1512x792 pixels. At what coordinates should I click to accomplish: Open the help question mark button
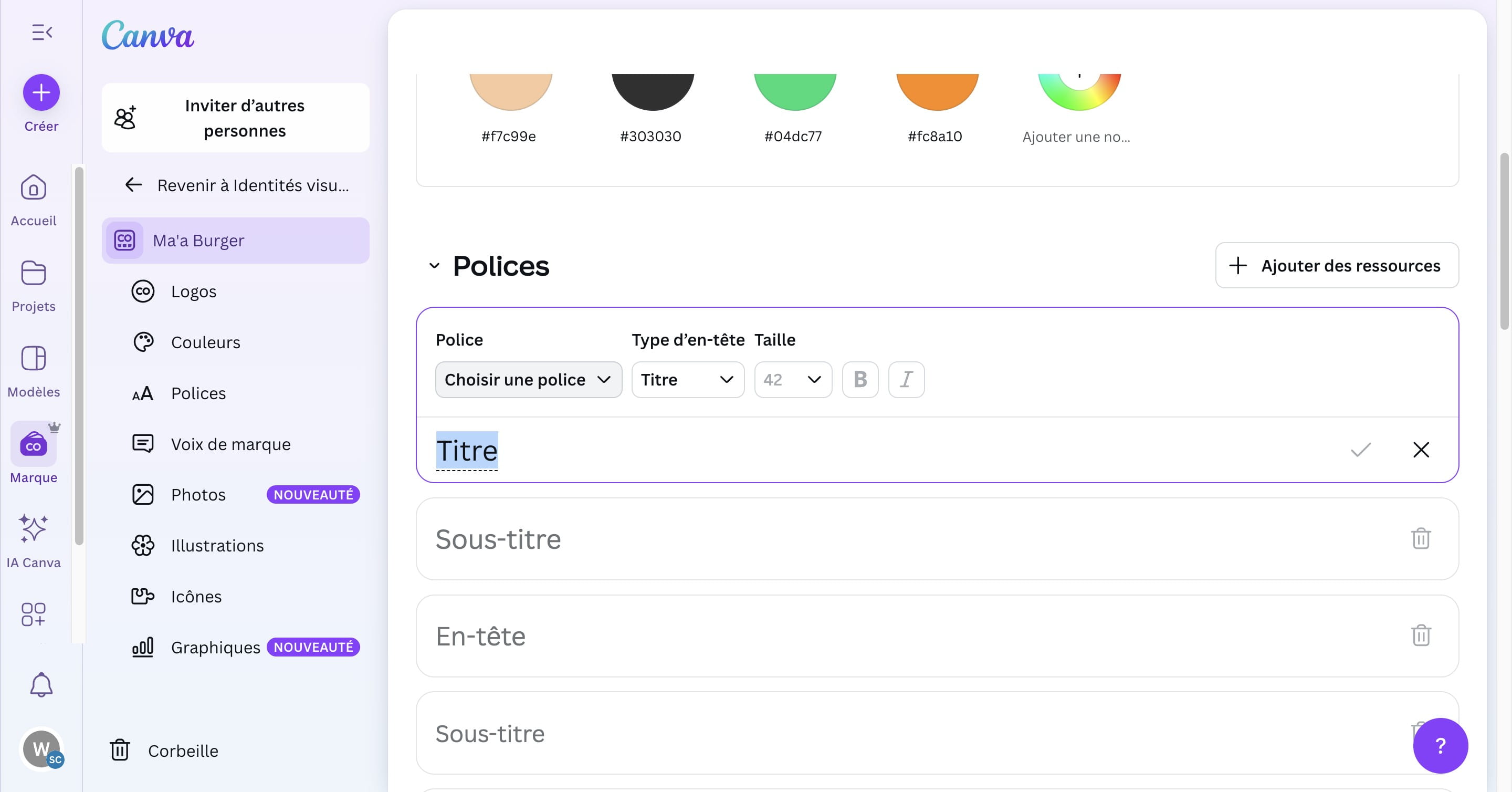click(x=1440, y=746)
